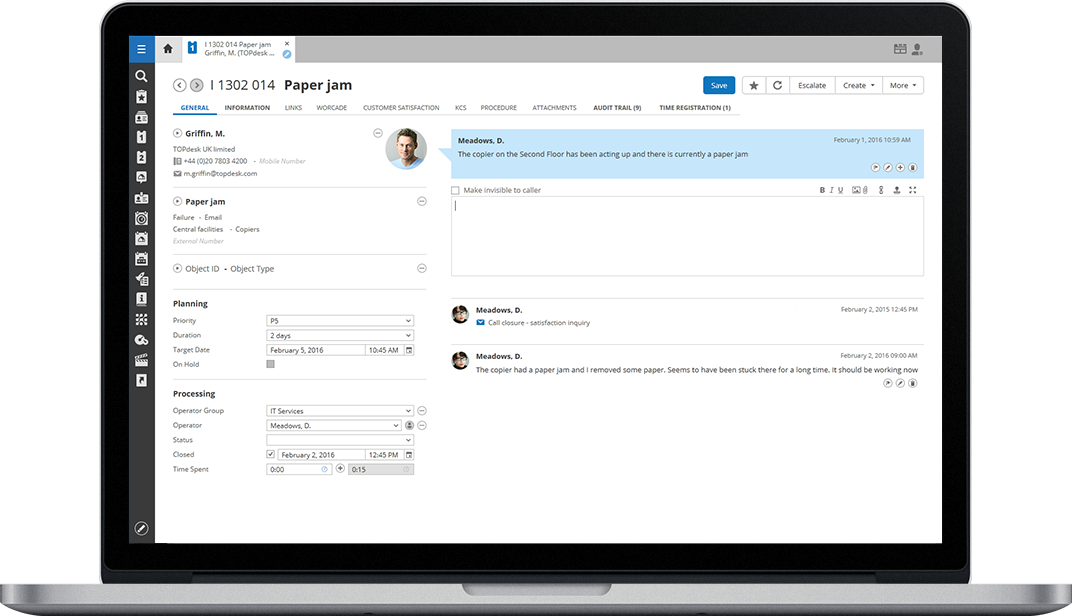Clear the Operator Group with minus
This screenshot has width=1072, height=616.
coord(422,411)
